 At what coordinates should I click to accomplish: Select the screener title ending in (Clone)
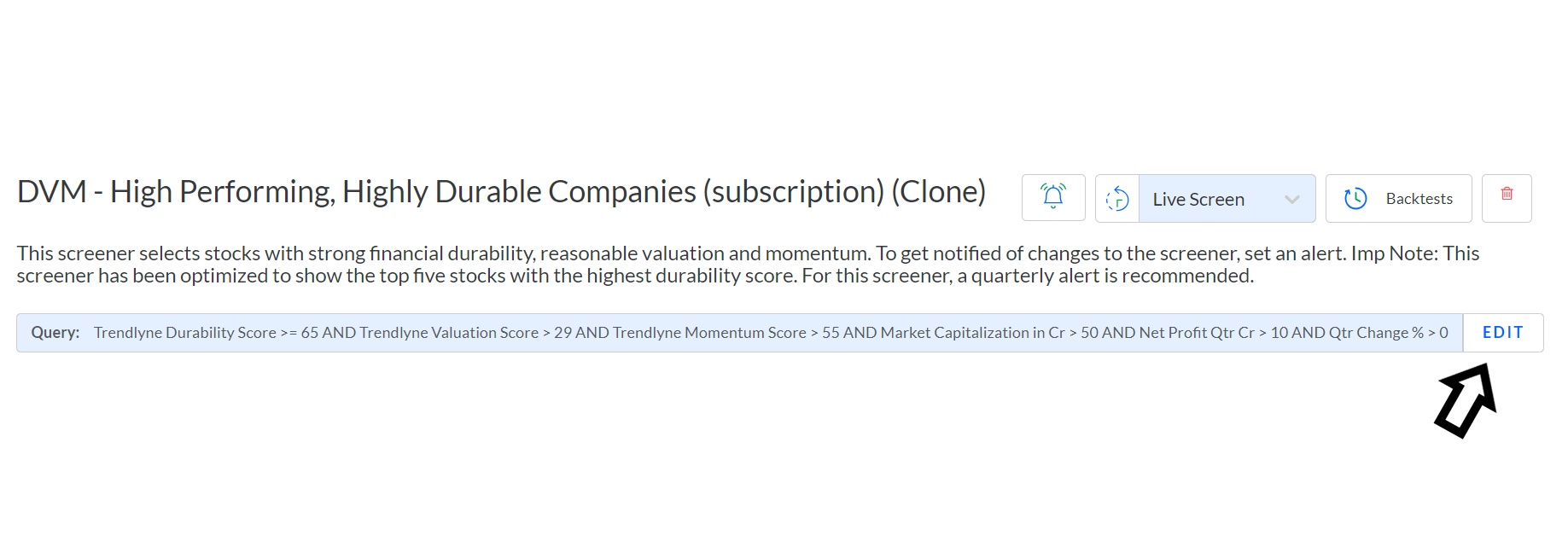coord(501,192)
